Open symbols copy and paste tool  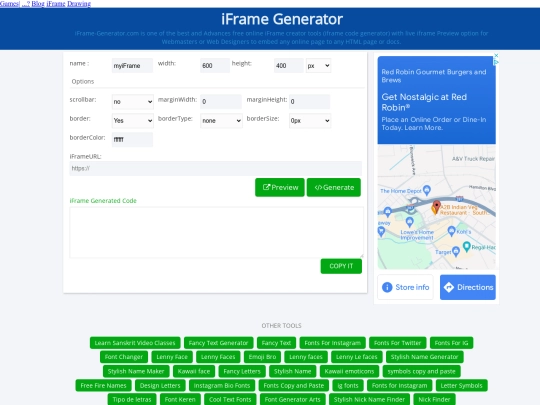[422, 371]
